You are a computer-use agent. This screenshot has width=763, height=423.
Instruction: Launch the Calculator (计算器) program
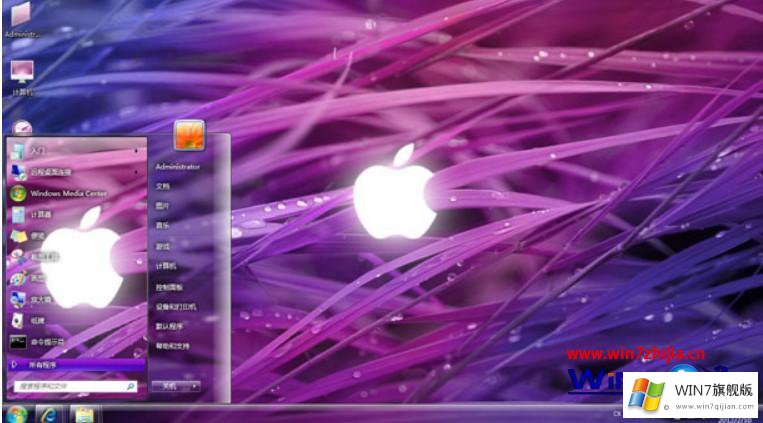pos(77,214)
